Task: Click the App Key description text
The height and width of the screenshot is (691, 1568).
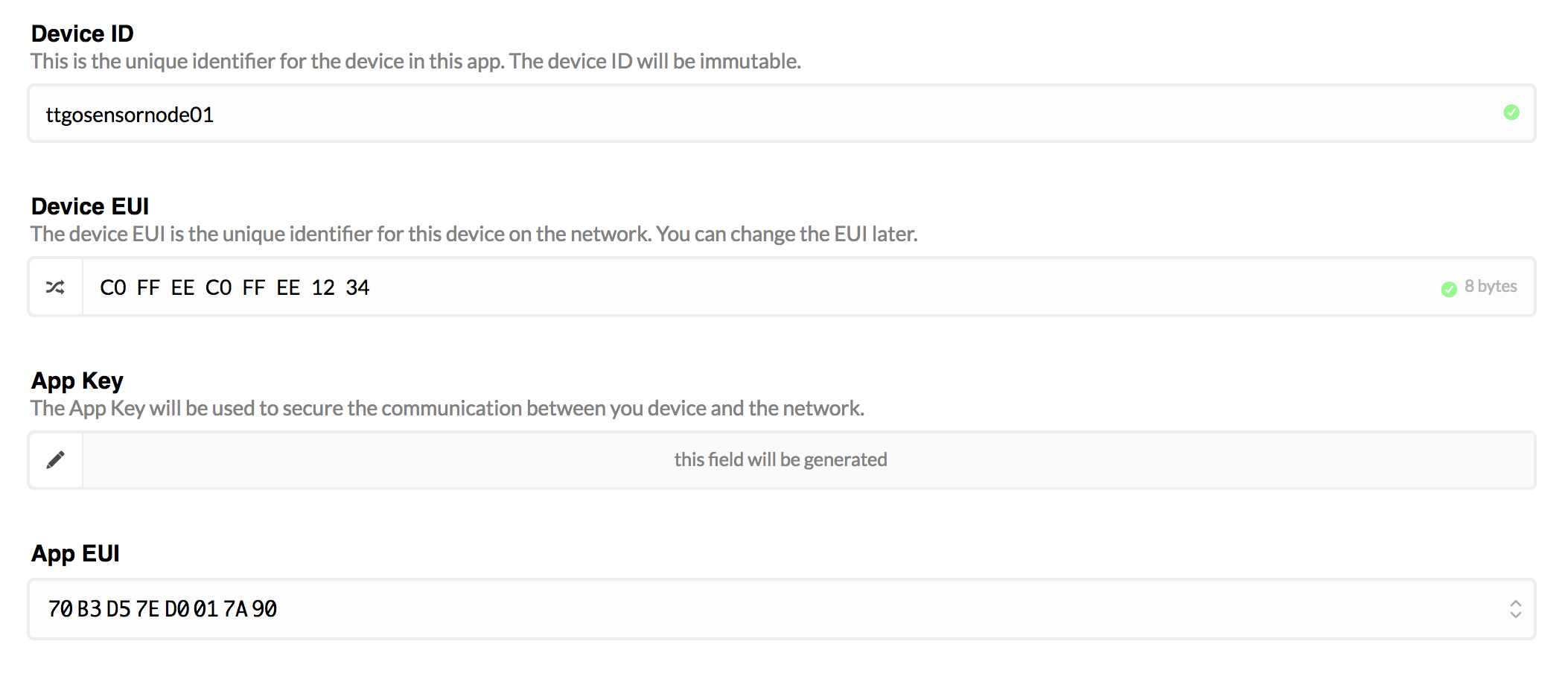Action: [x=447, y=408]
